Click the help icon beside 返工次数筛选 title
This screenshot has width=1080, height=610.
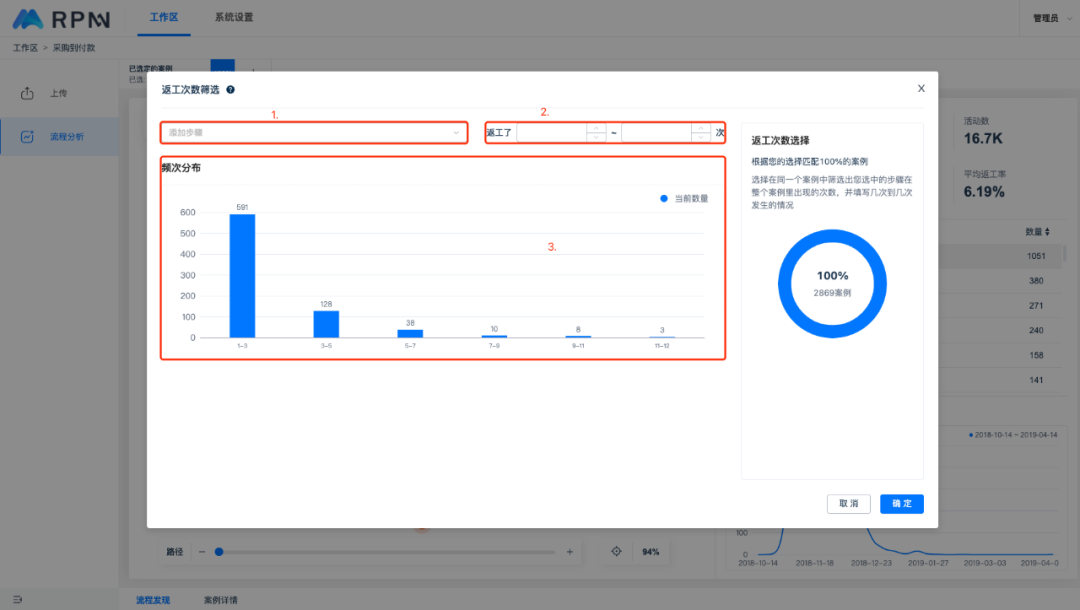[x=231, y=90]
